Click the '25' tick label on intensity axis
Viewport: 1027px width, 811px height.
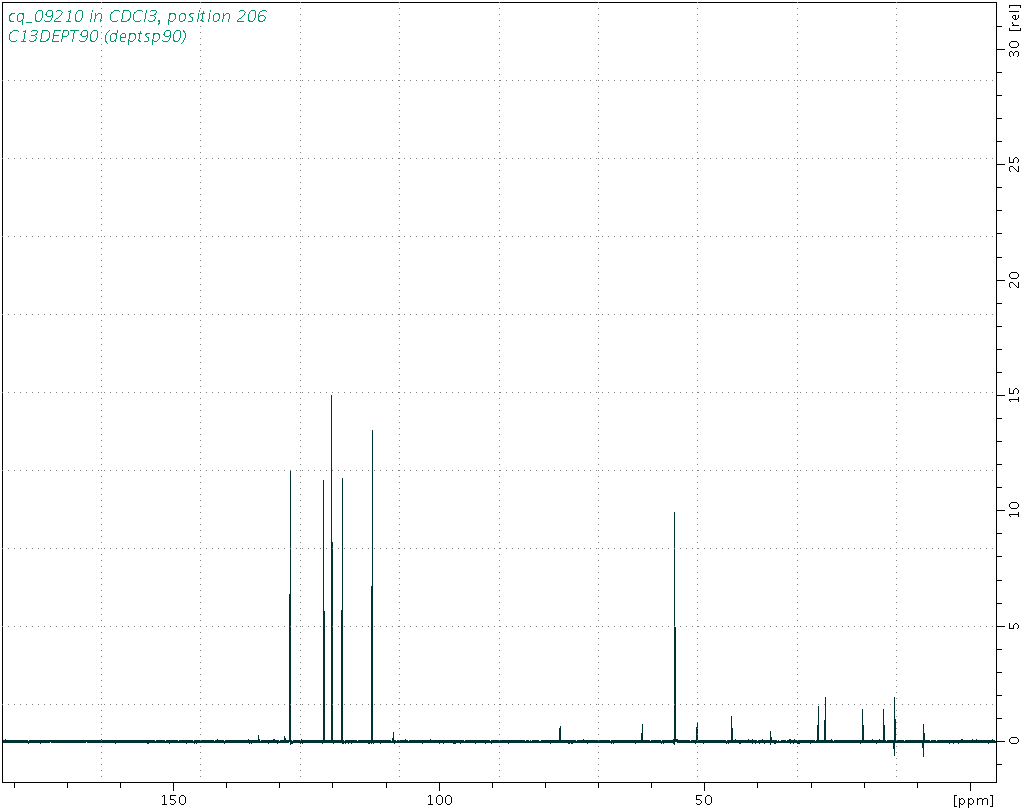(x=1015, y=163)
